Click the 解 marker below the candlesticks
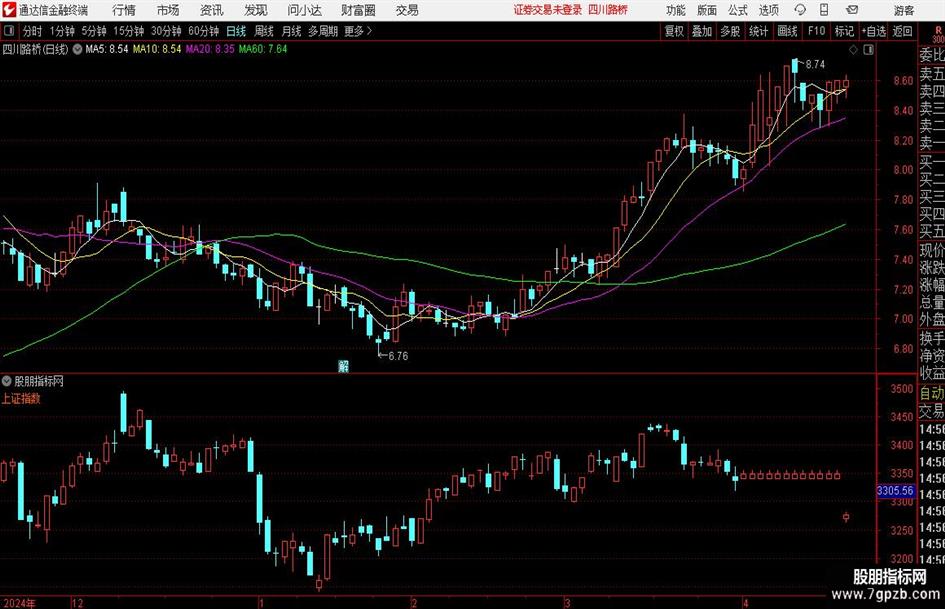This screenshot has width=945, height=609. (x=344, y=366)
